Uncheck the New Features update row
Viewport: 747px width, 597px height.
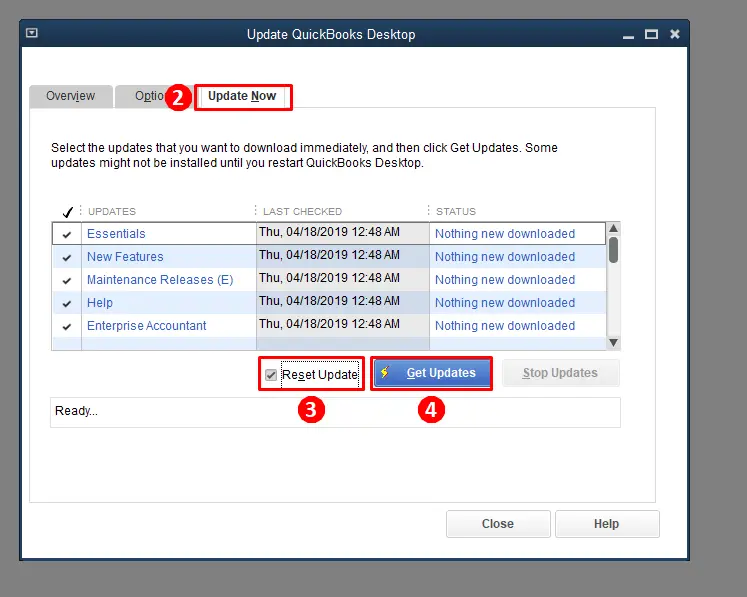tap(67, 258)
